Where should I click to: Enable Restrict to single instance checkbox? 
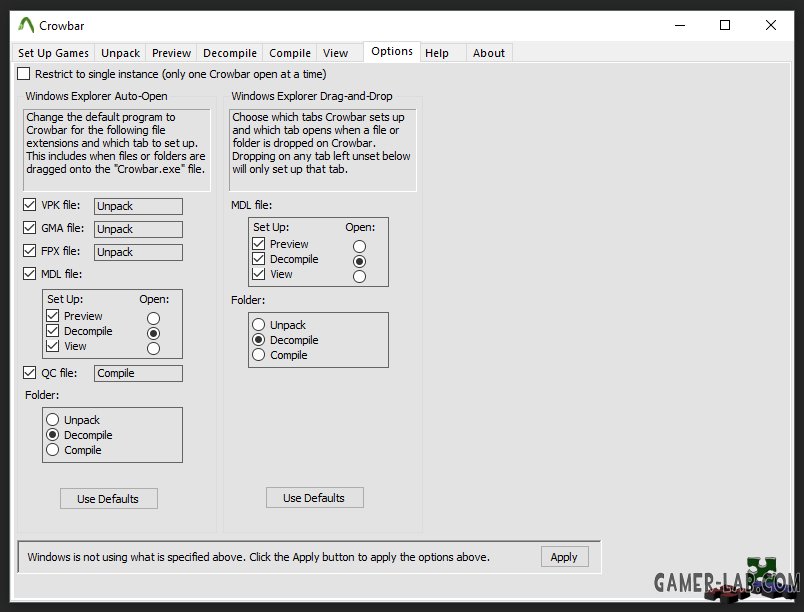point(24,74)
